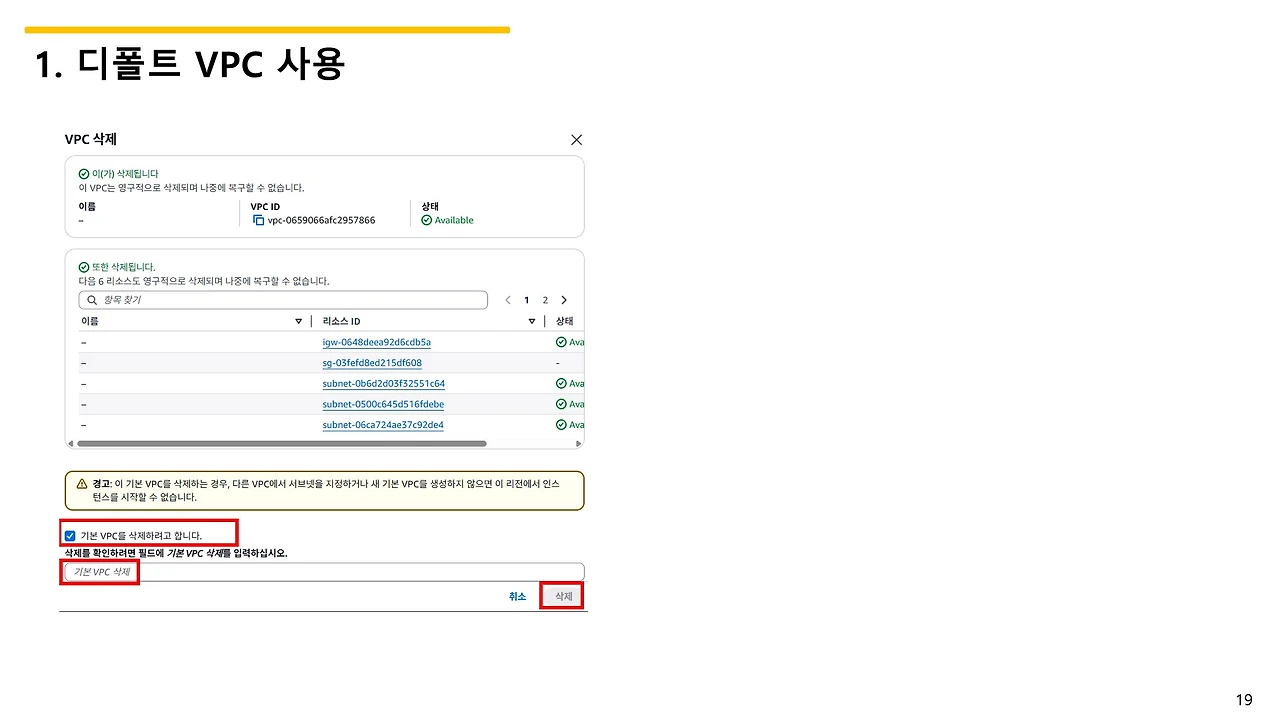
Task: Click the magnifier icon in 항목 찾기 search box
Action: [92, 299]
